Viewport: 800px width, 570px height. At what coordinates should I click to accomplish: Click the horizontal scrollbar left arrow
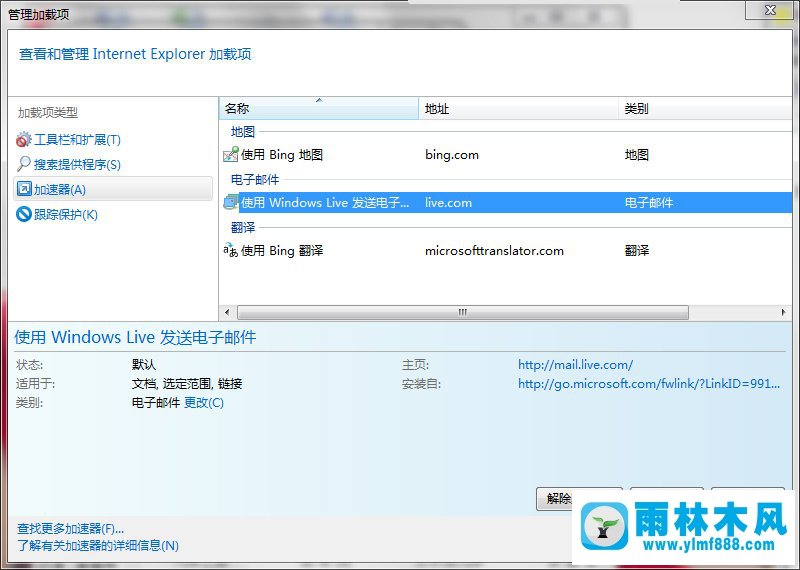tap(226, 312)
